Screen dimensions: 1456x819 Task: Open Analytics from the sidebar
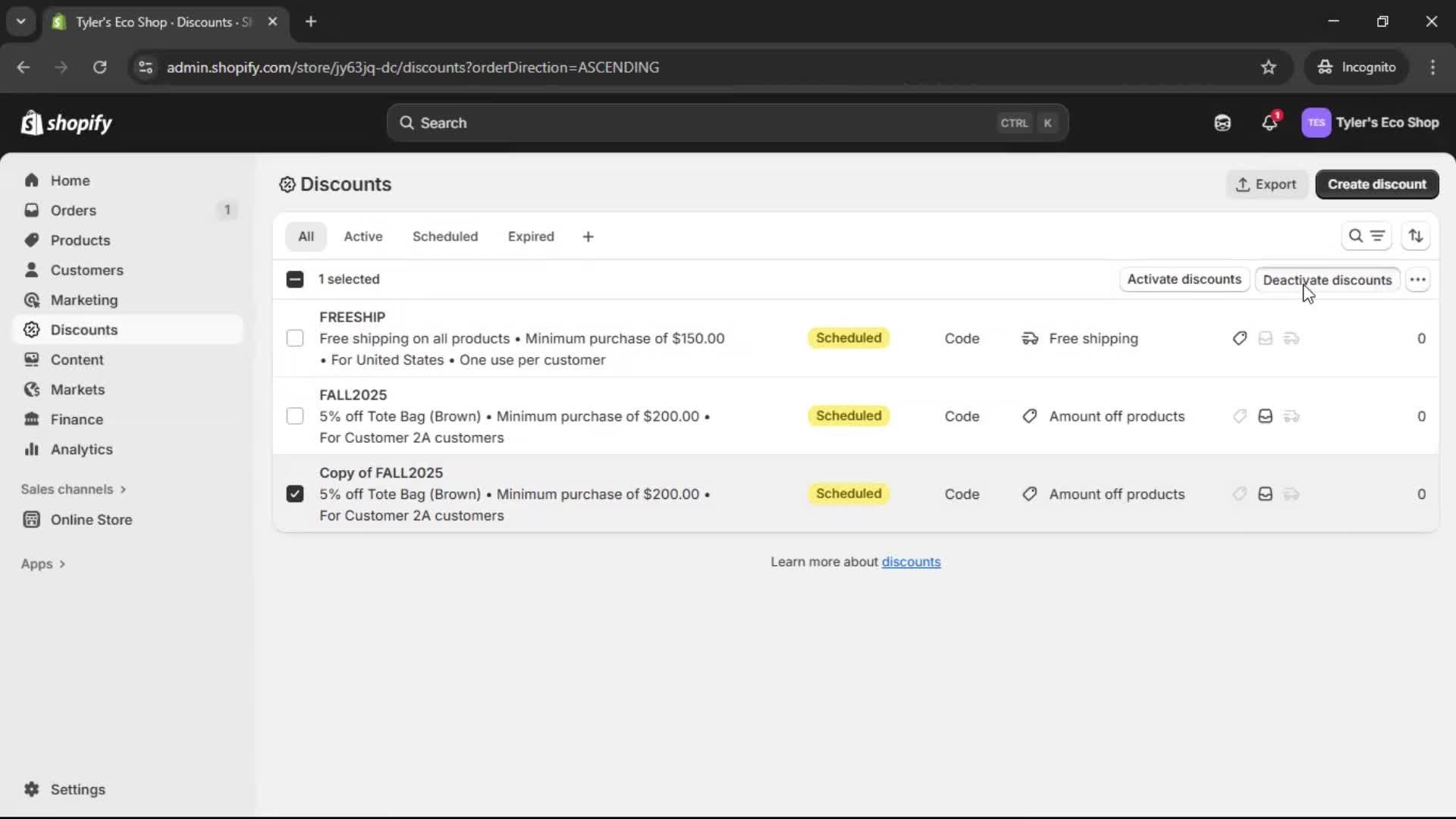click(80, 449)
